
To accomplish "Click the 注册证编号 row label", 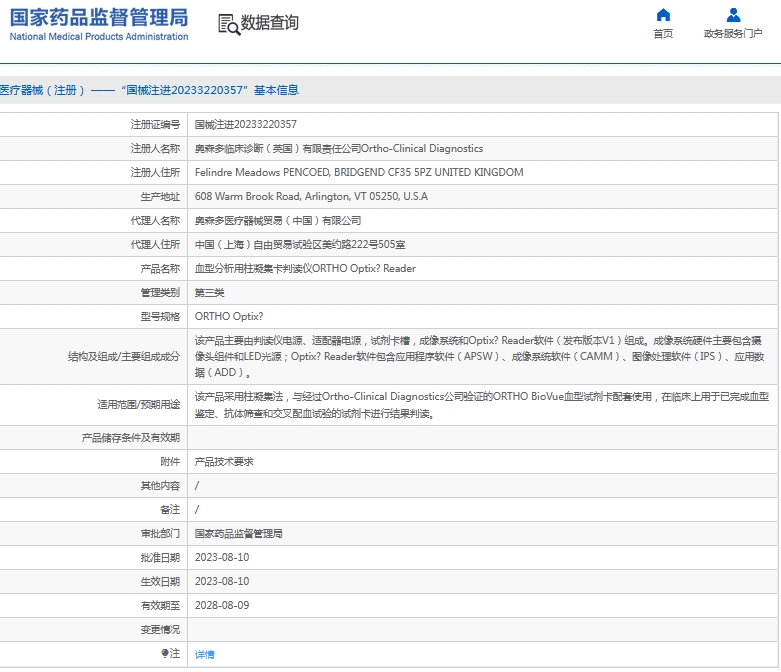I will (155, 125).
